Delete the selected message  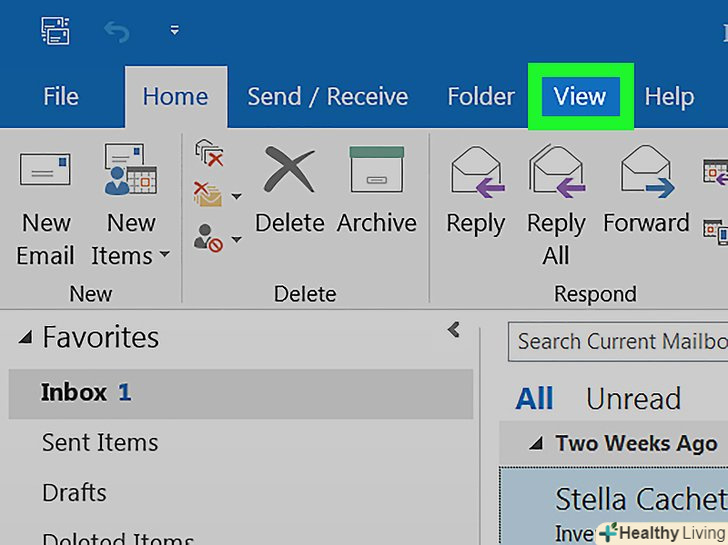pyautogui.click(x=290, y=190)
